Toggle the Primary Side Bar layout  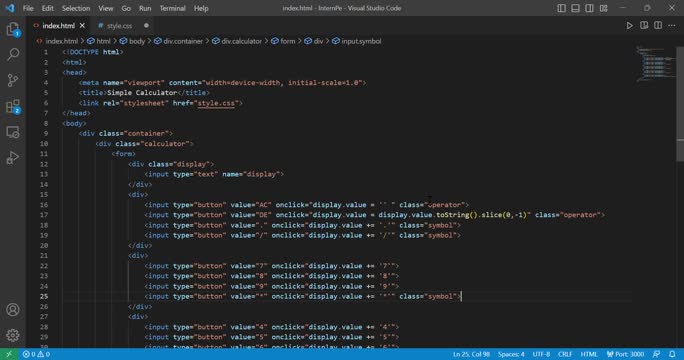point(561,8)
